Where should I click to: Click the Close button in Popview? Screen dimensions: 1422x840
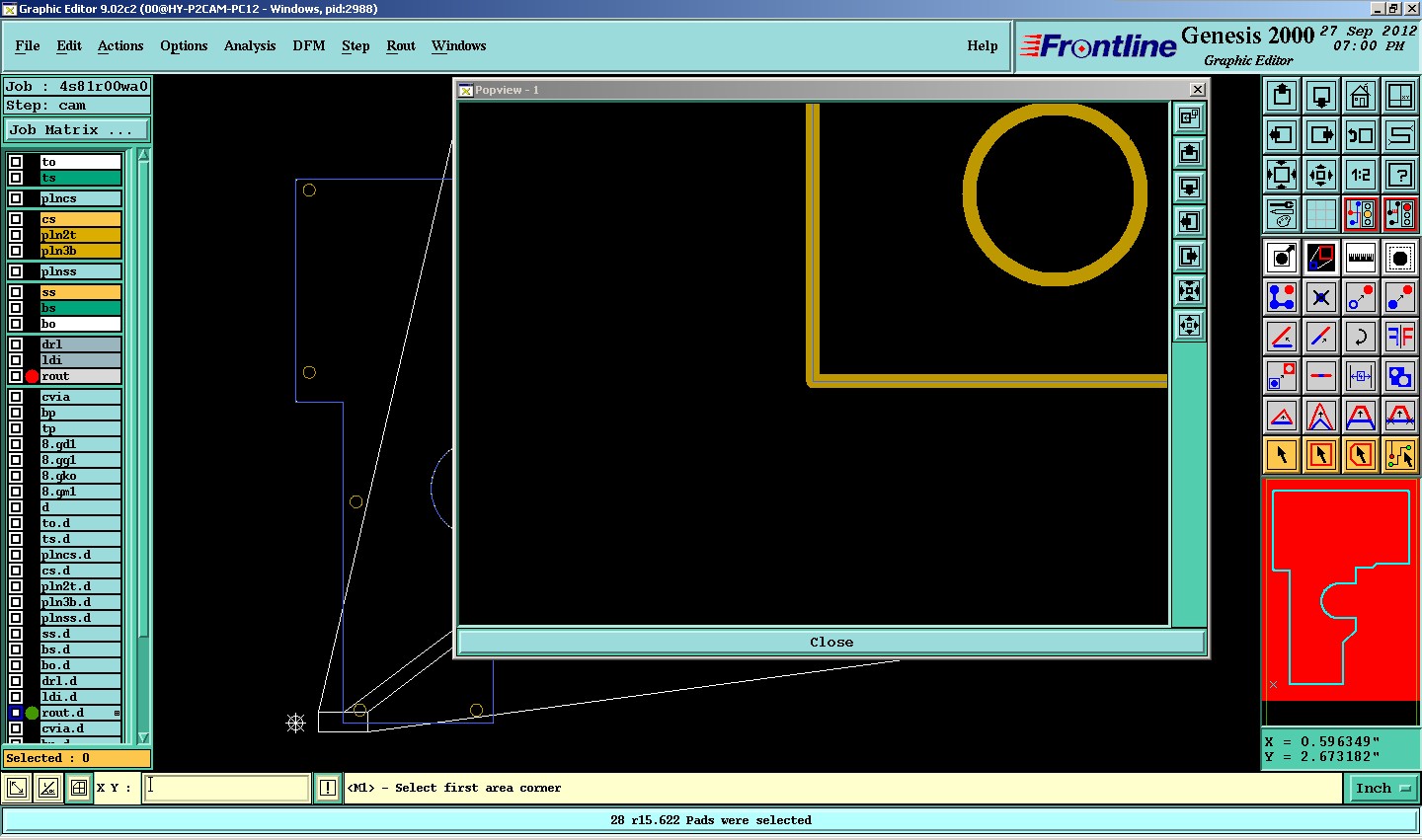(831, 642)
